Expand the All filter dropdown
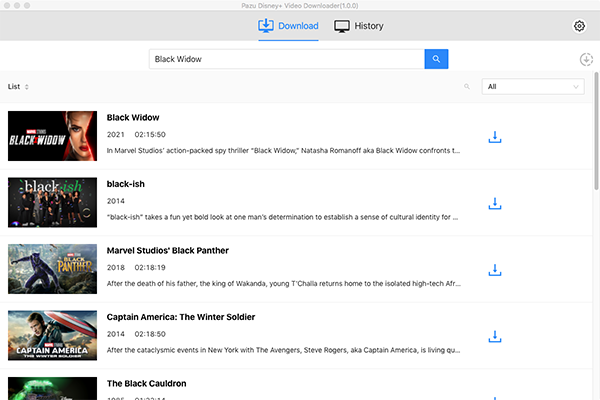 coord(533,87)
